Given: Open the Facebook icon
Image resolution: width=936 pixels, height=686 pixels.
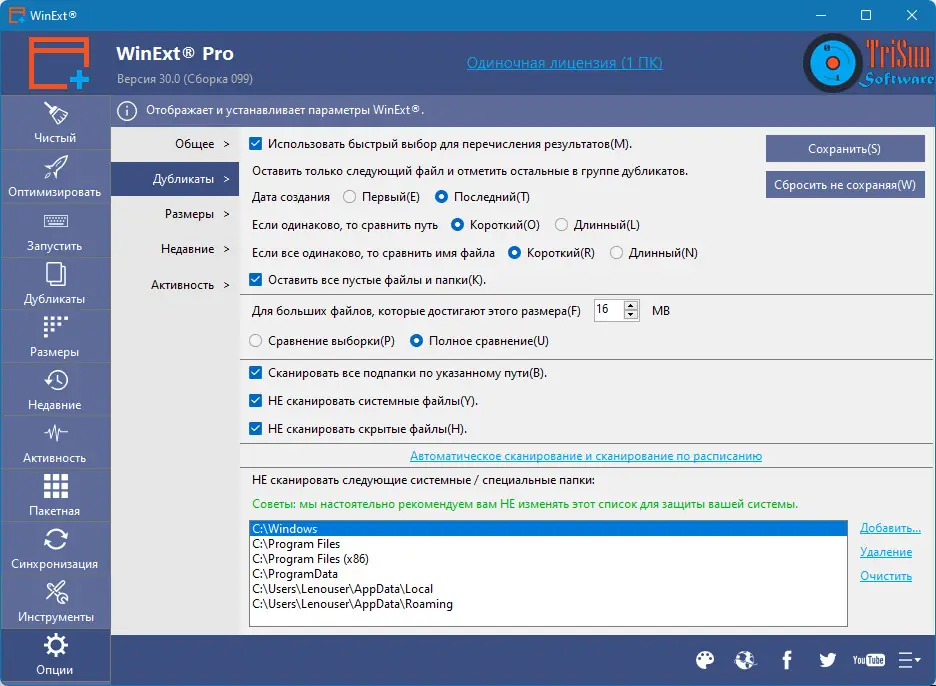Looking at the screenshot, I should (787, 660).
